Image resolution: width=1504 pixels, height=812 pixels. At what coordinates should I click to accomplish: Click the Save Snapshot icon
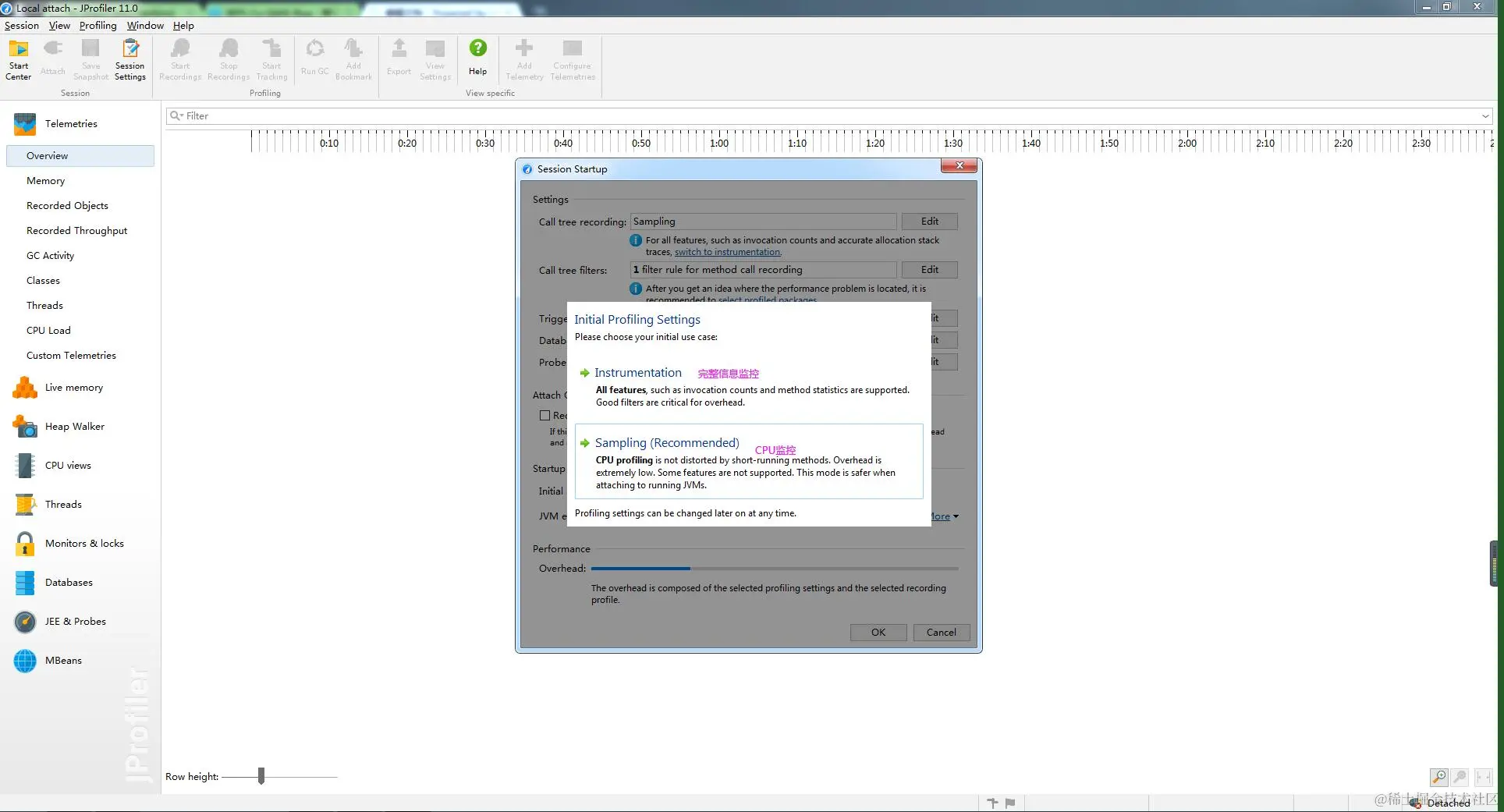(90, 59)
